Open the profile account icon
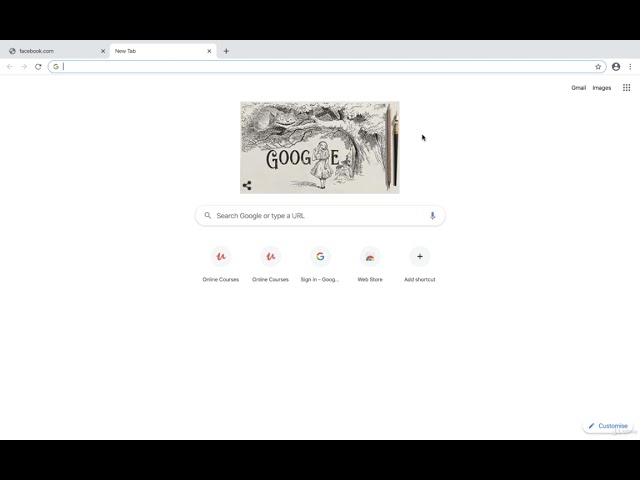The width and height of the screenshot is (640, 480). [x=616, y=67]
